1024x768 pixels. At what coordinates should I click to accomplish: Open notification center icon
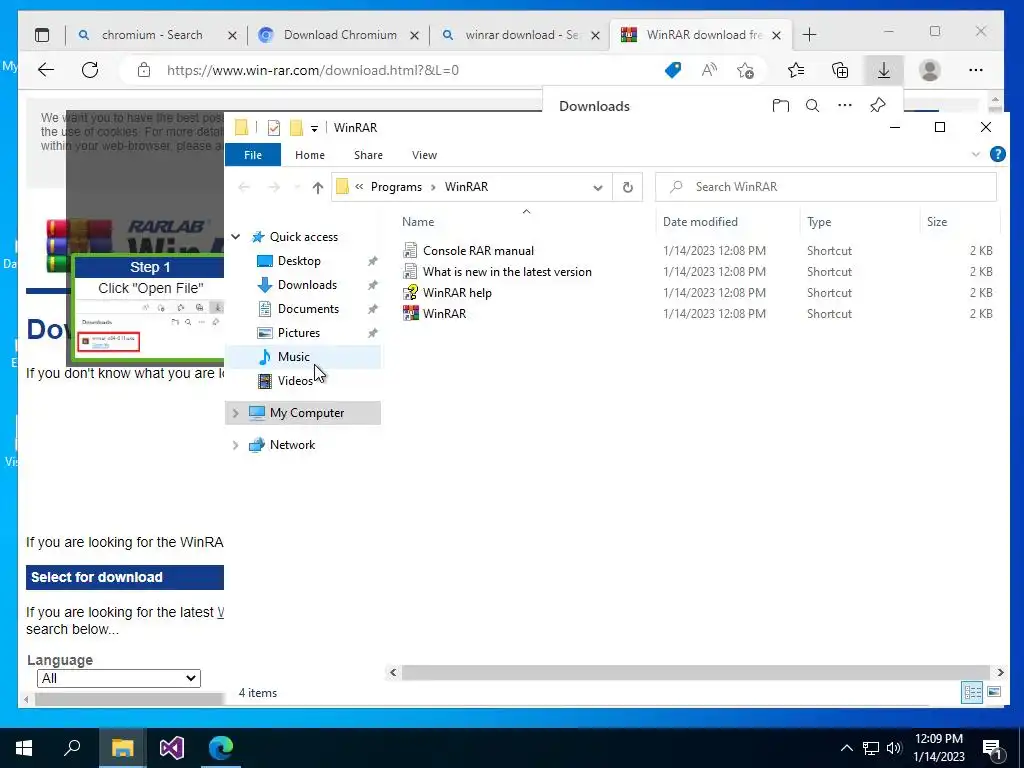(992, 748)
